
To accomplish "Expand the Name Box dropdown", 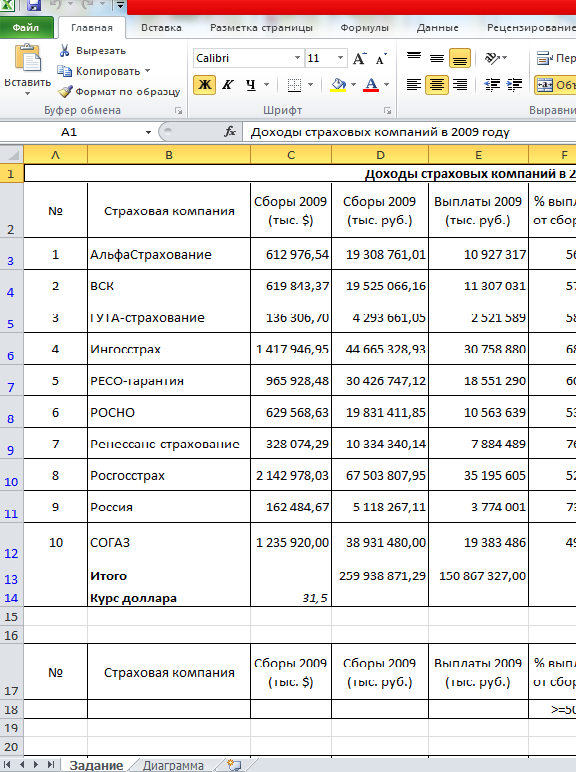I will tap(148, 132).
